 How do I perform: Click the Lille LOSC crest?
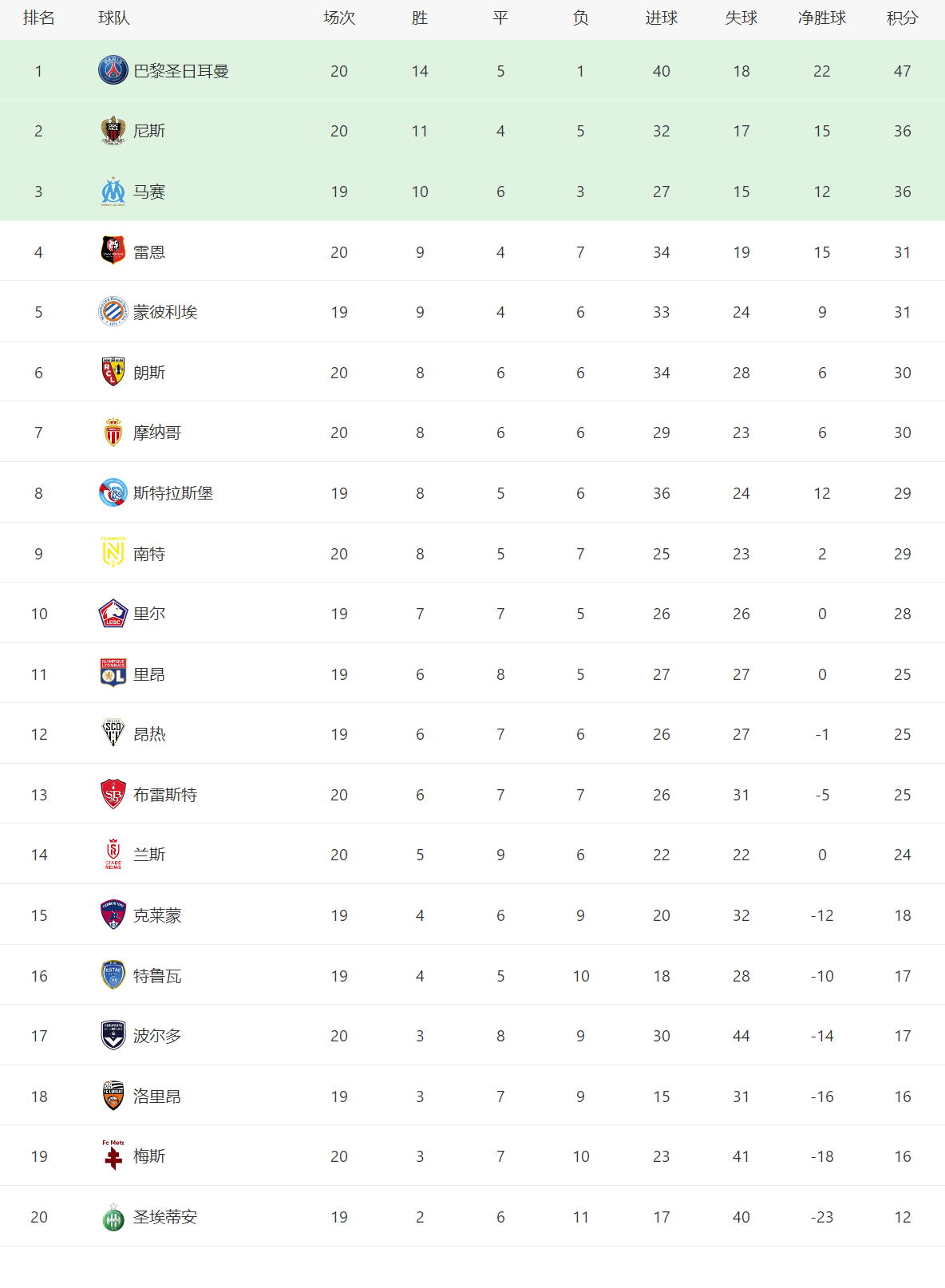pyautogui.click(x=113, y=614)
